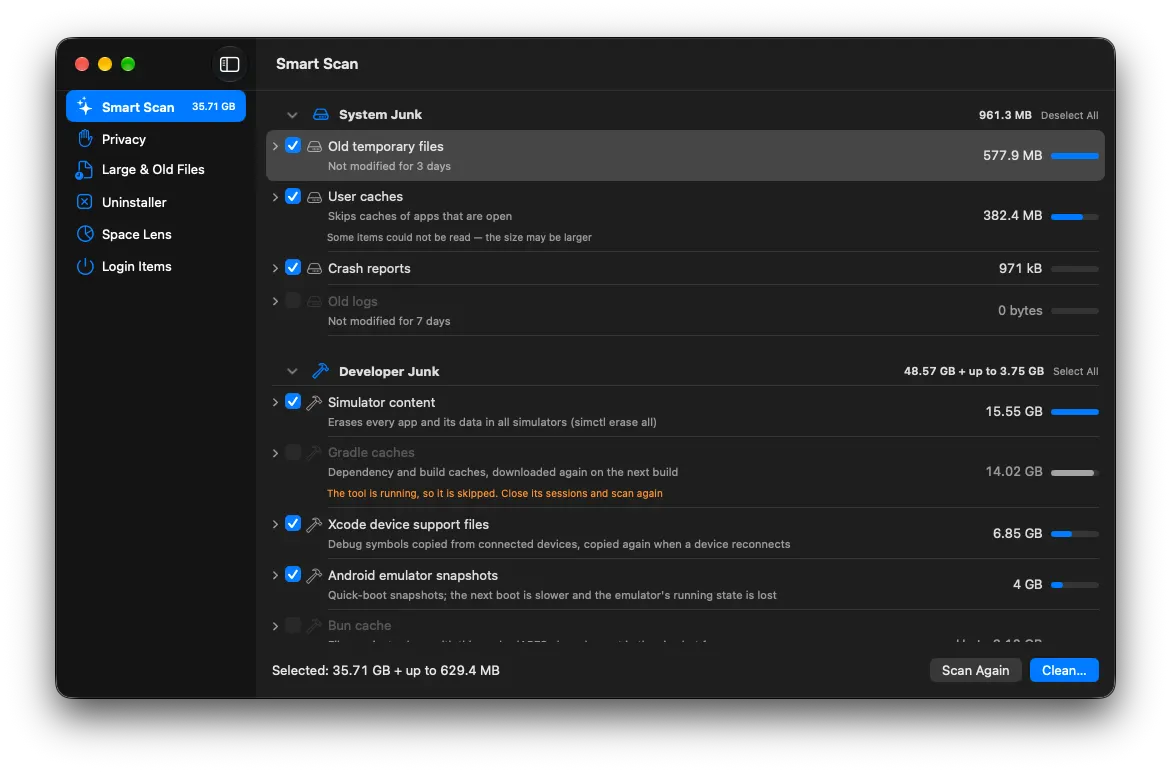Click the hammer icon beside Simulator content
Image resolution: width=1171 pixels, height=772 pixels.
pos(314,402)
